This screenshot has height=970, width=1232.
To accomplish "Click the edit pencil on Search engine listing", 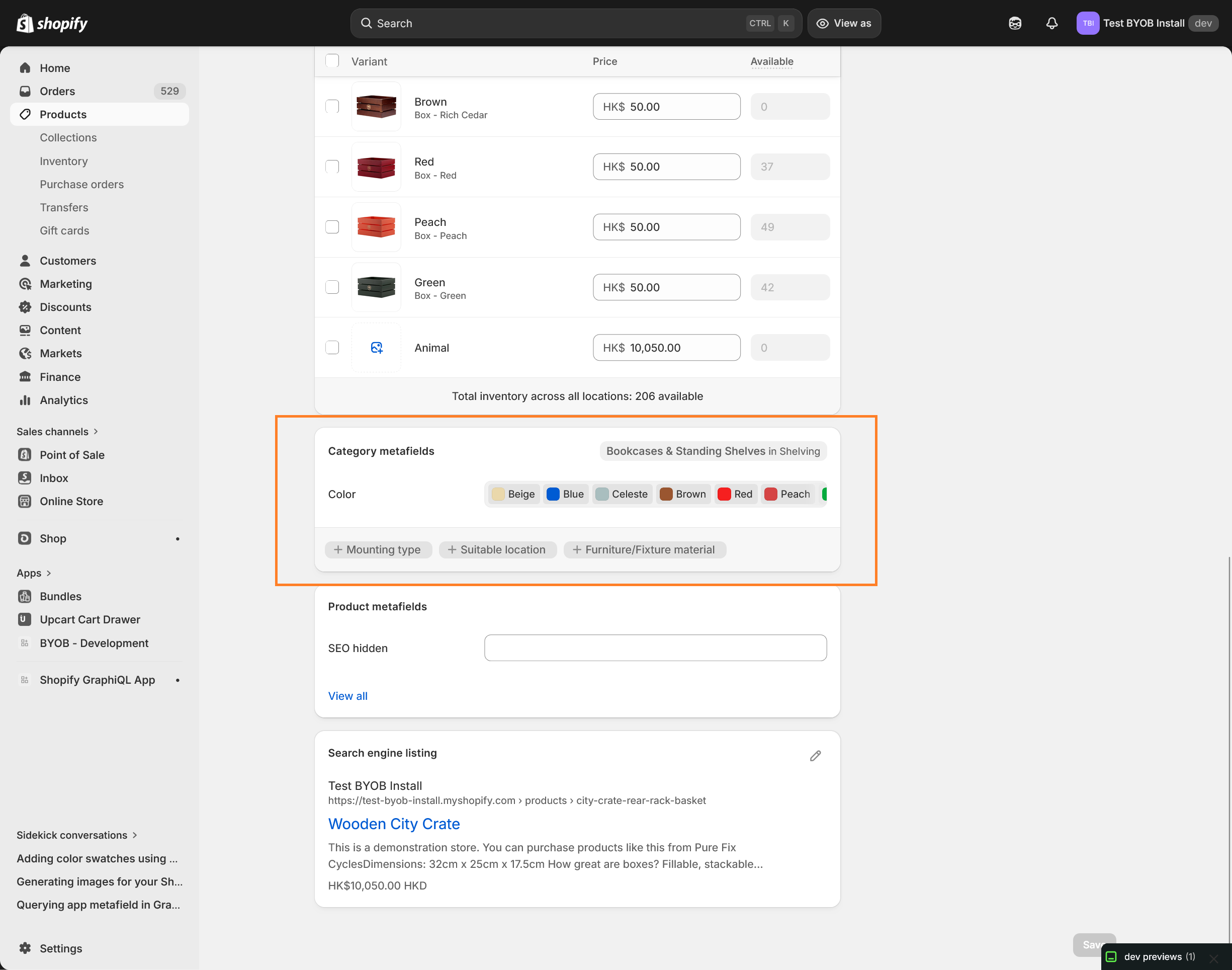I will [815, 755].
